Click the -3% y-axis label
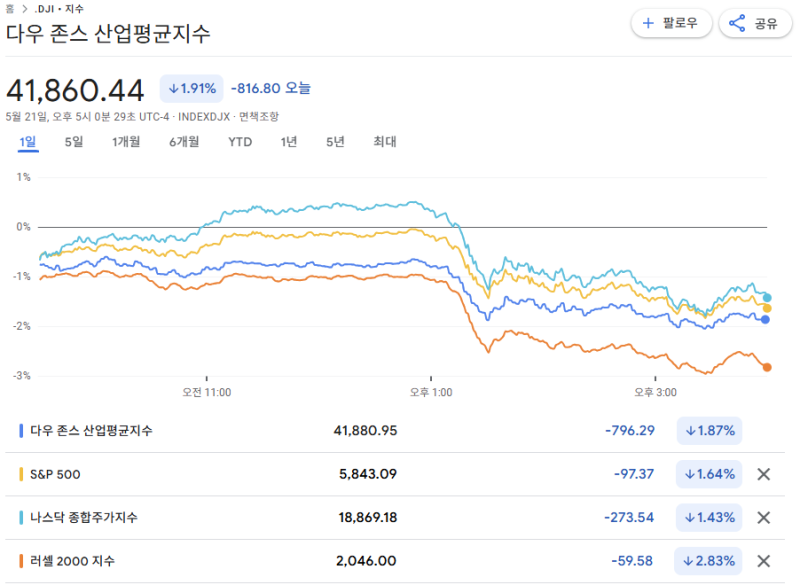This screenshot has width=800, height=585. point(22,376)
